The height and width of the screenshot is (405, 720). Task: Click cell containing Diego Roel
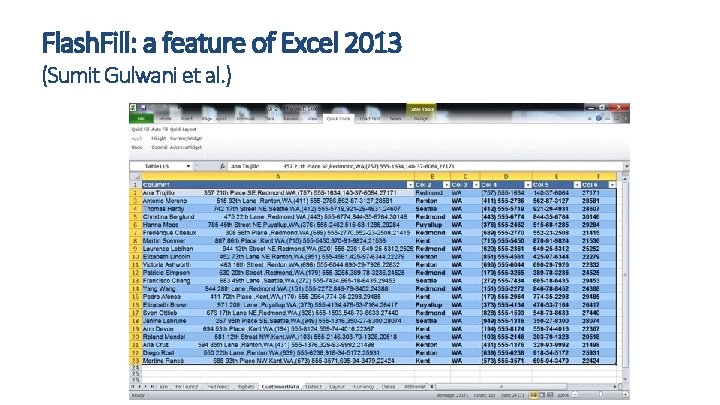[278, 353]
